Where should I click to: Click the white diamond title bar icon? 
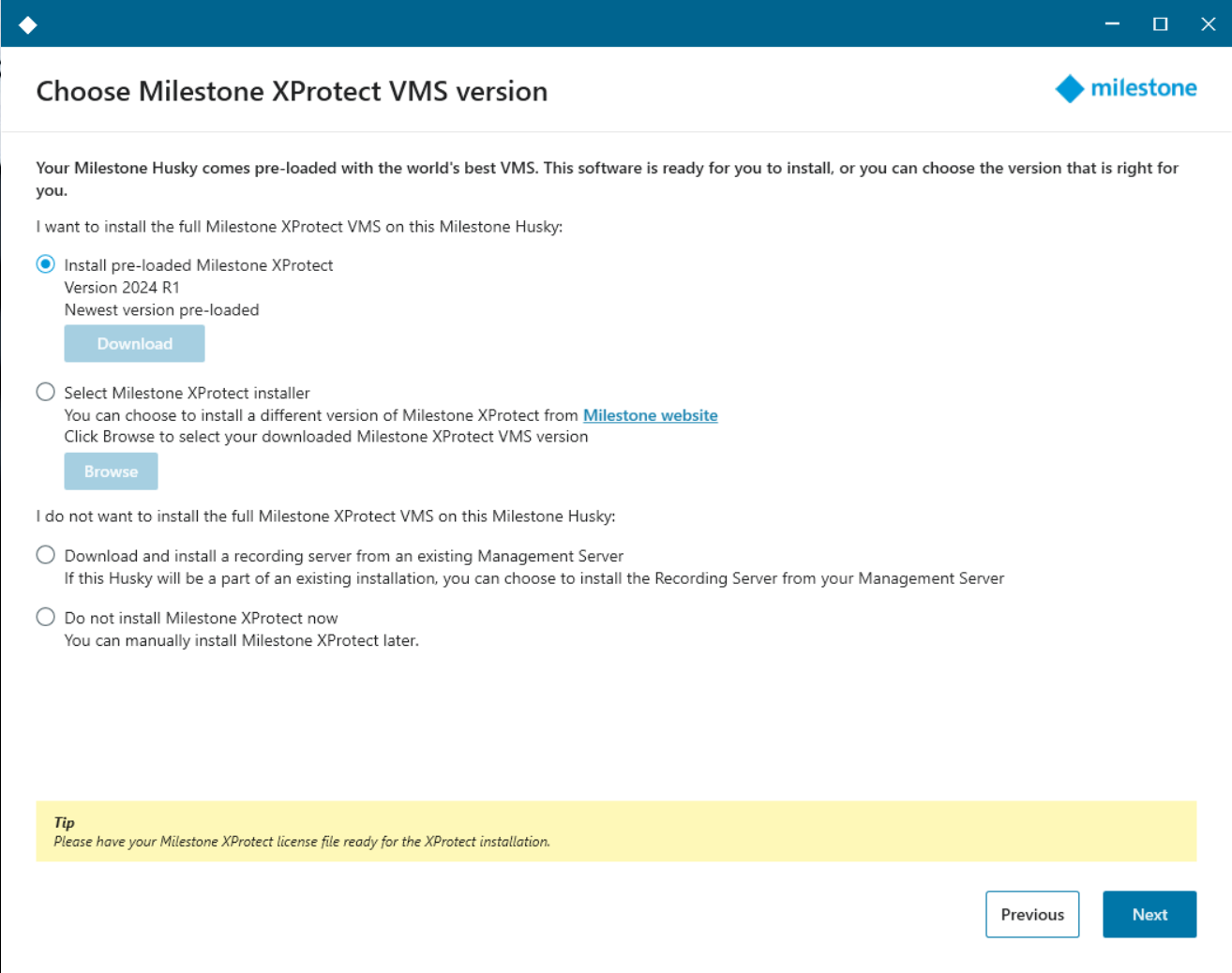pyautogui.click(x=28, y=24)
